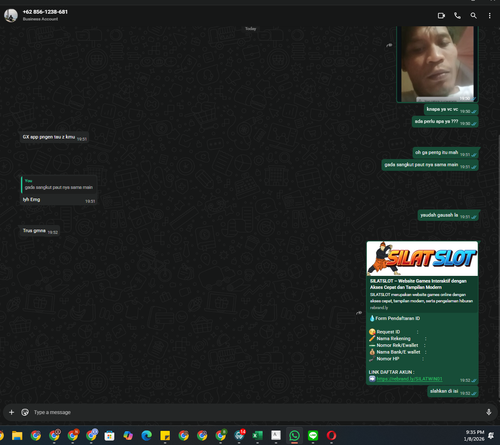Select the 'yaudah gausah la' message
500x445 pixels.
(x=448, y=215)
